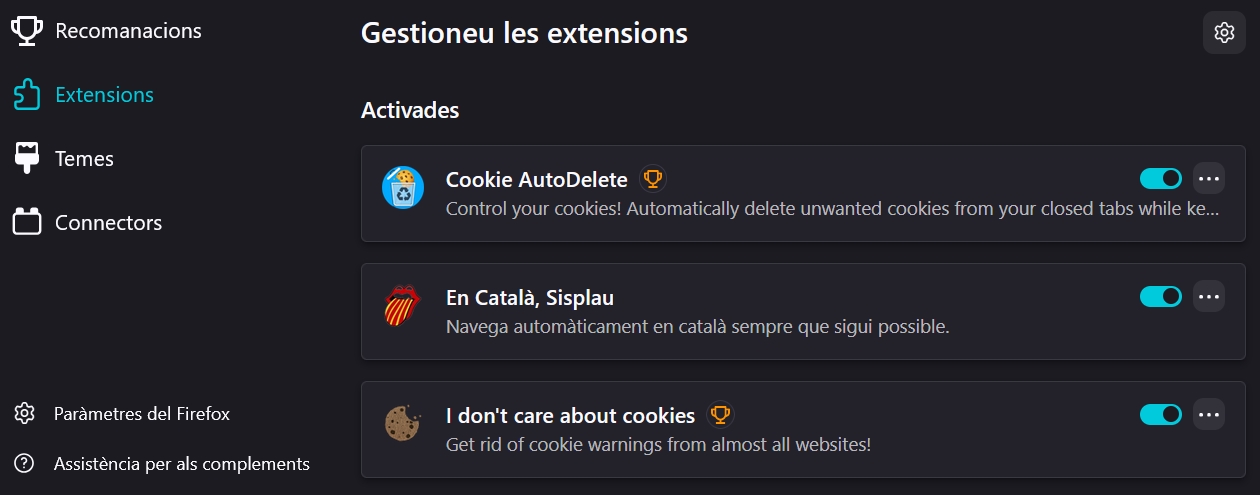The width and height of the screenshot is (1260, 495).
Task: Select the Recomanacions category label
Action: [x=128, y=31]
